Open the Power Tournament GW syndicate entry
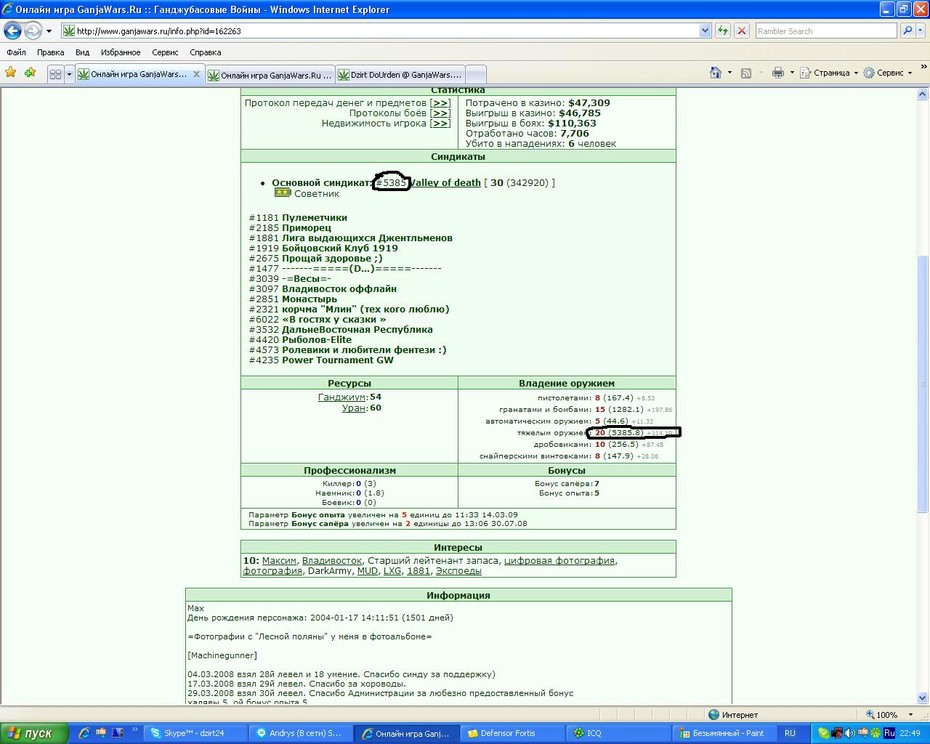This screenshot has height=744, width=930. pyautogui.click(x=337, y=360)
